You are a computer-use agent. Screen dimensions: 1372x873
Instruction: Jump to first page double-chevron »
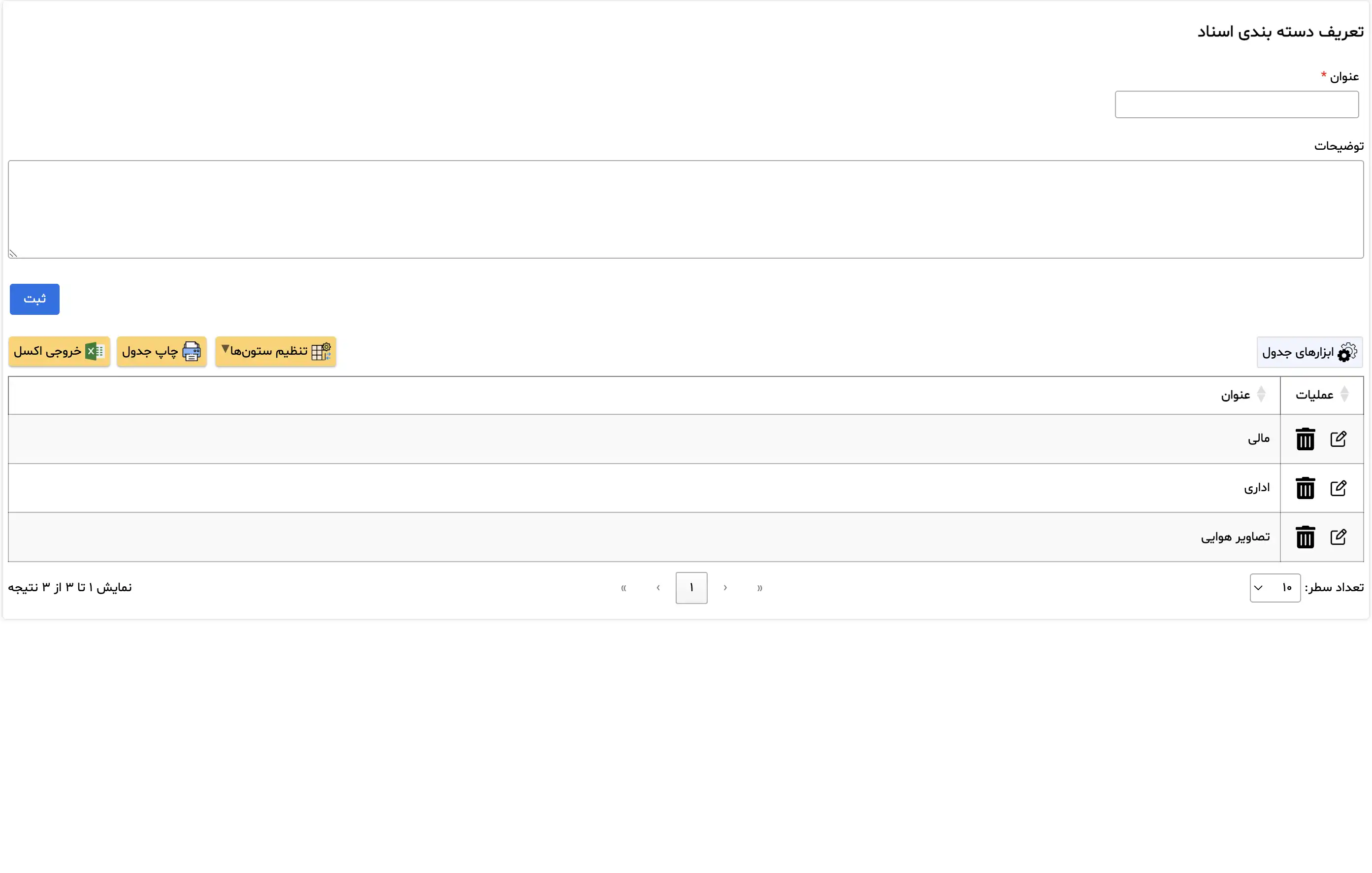tap(759, 588)
